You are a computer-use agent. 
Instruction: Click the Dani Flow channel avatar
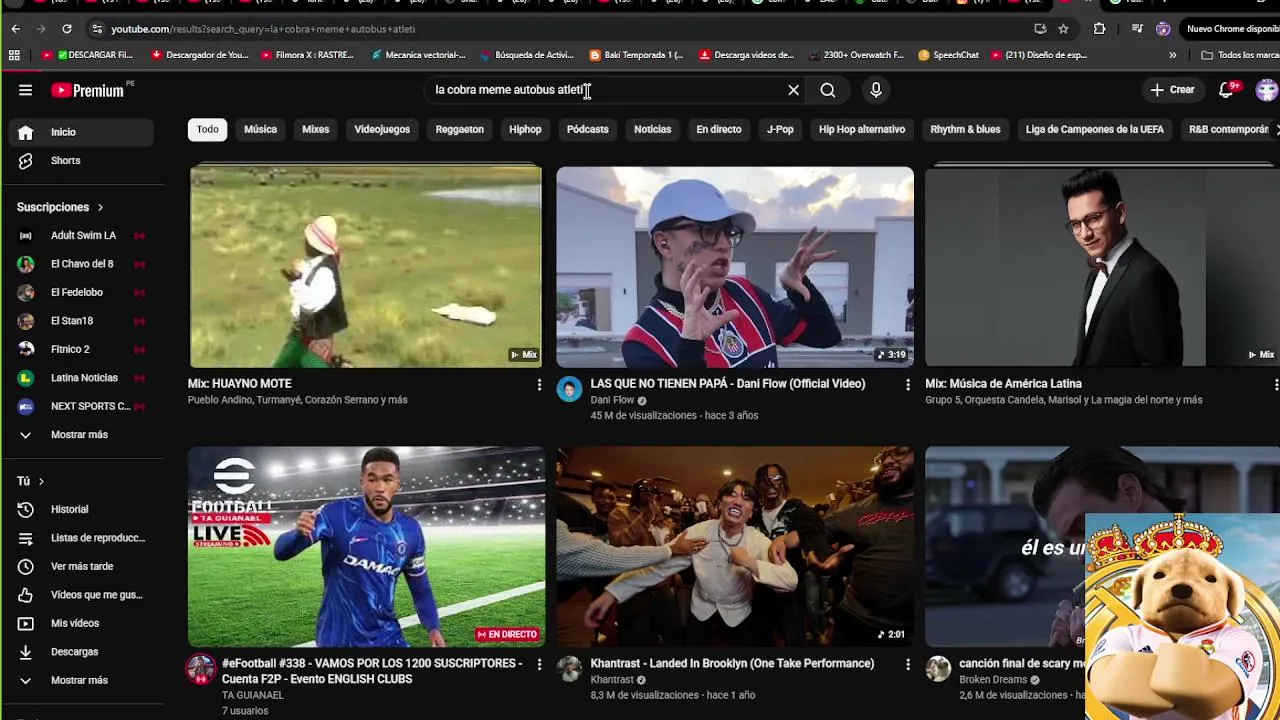click(569, 390)
